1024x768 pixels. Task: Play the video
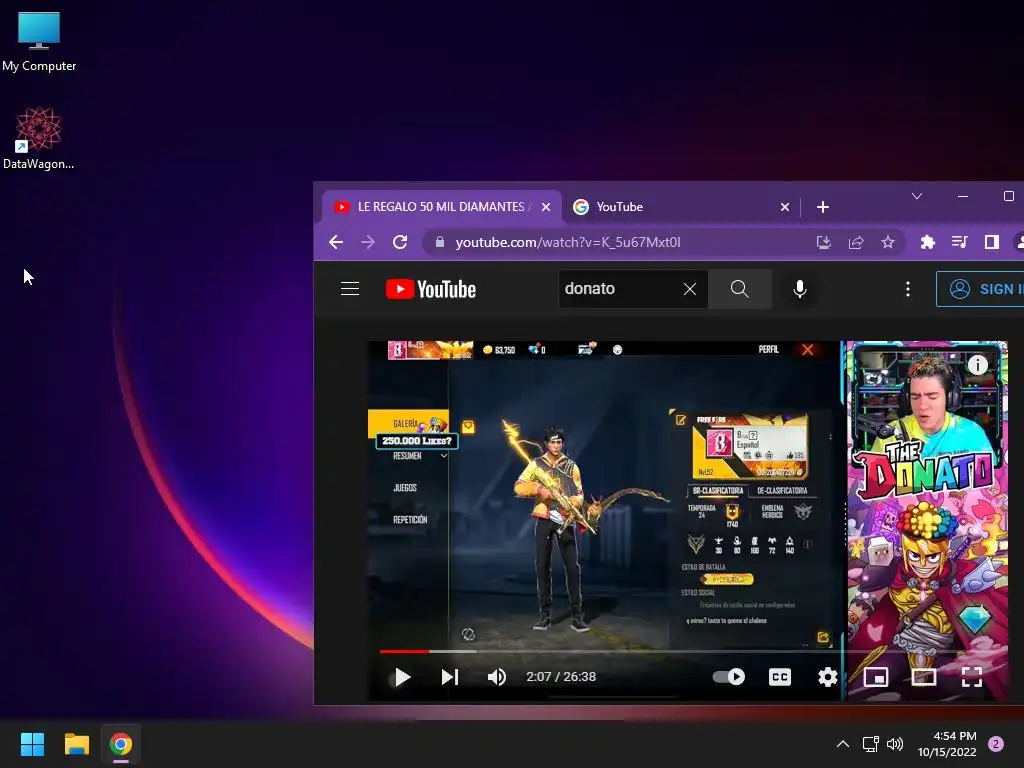pyautogui.click(x=402, y=677)
